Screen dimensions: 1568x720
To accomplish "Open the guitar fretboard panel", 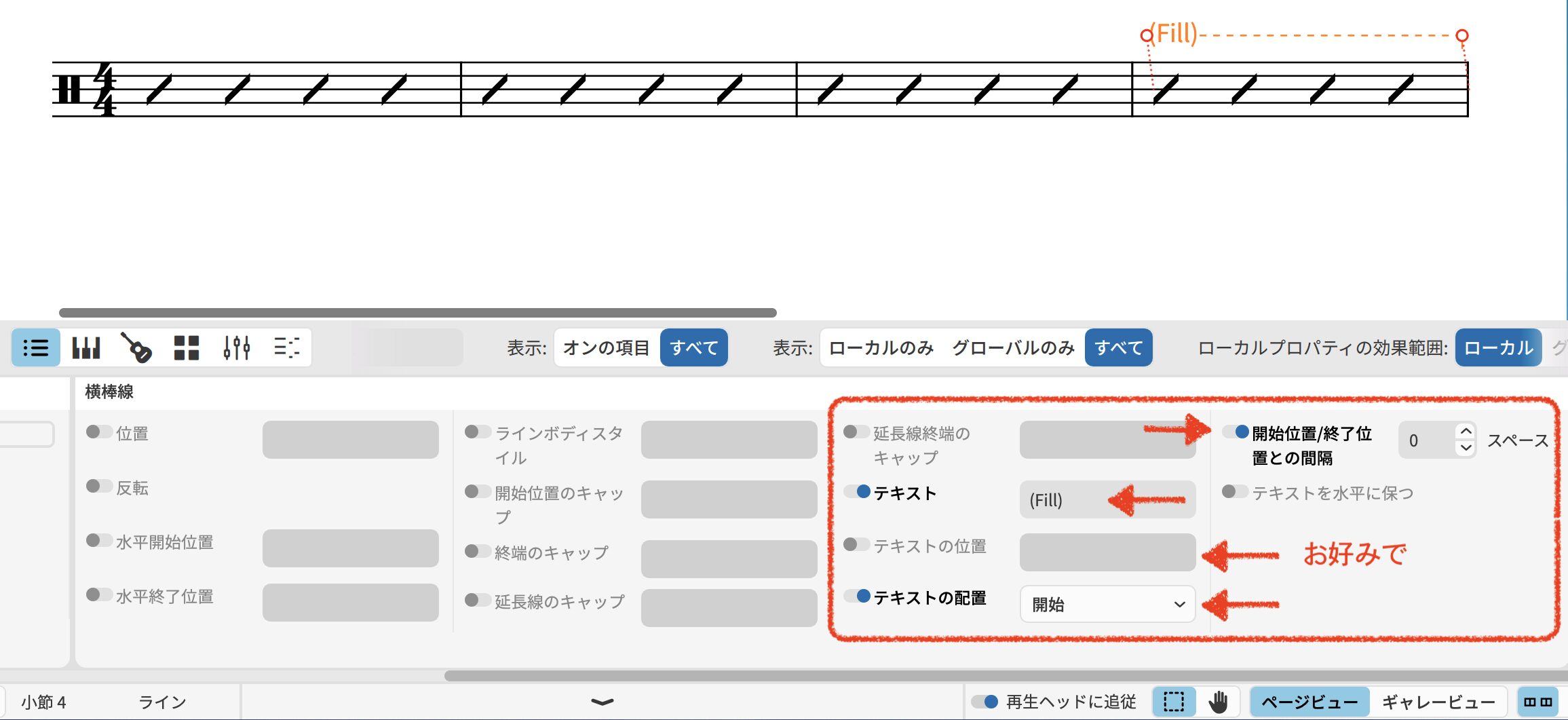I will 136,348.
